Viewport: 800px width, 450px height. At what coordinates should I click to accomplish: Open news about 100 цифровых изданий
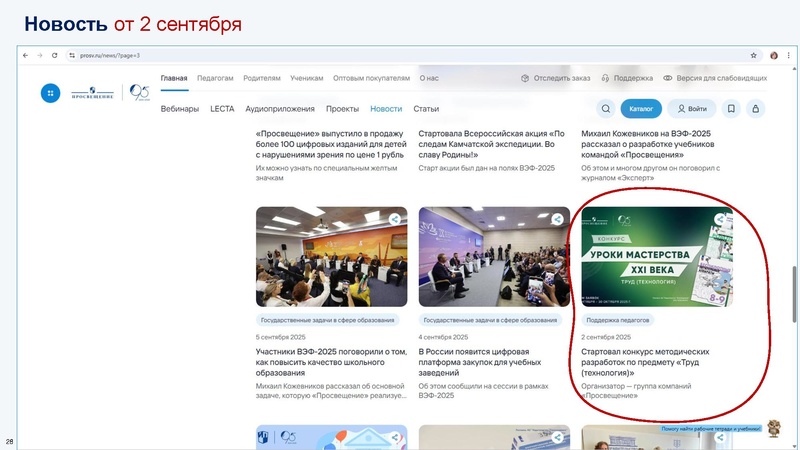tap(331, 144)
